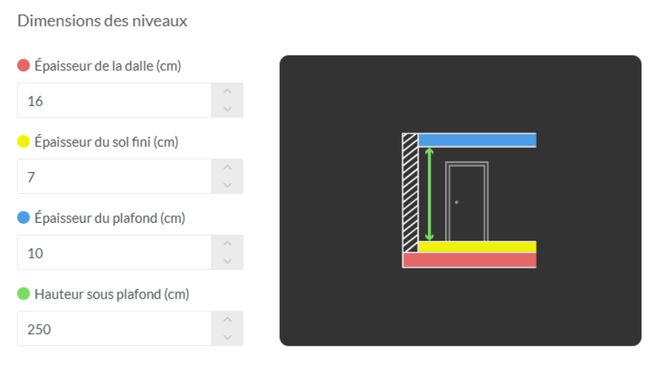Viewport: 650px width, 366px height.
Task: Click the finished floor field showing 7
Action: [x=114, y=176]
